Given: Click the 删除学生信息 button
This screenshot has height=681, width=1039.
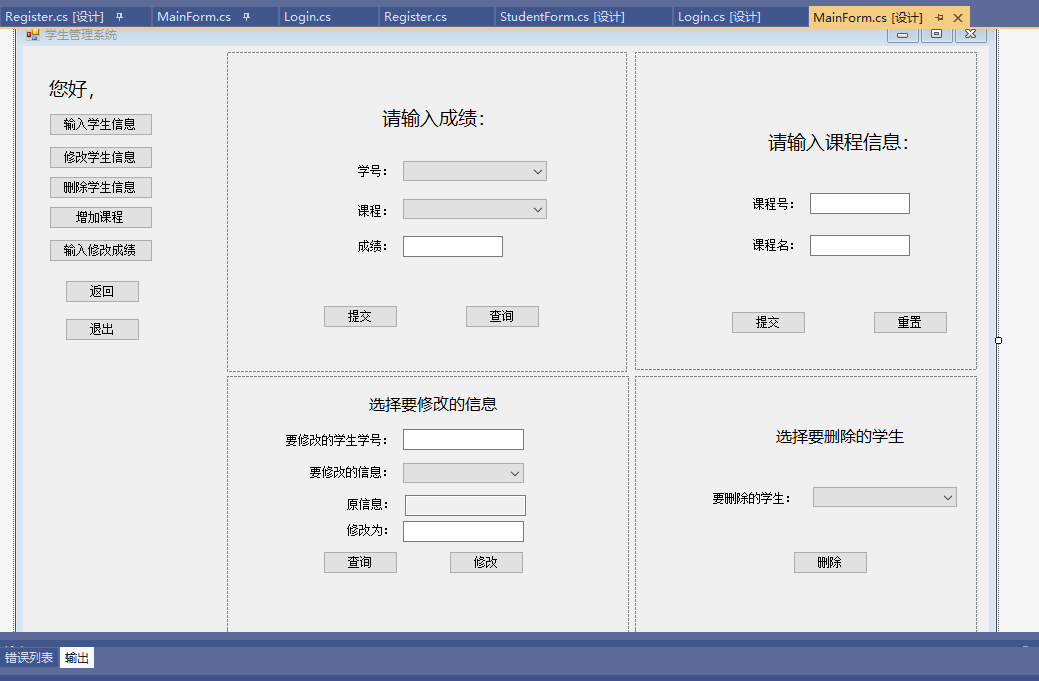Looking at the screenshot, I should [101, 187].
